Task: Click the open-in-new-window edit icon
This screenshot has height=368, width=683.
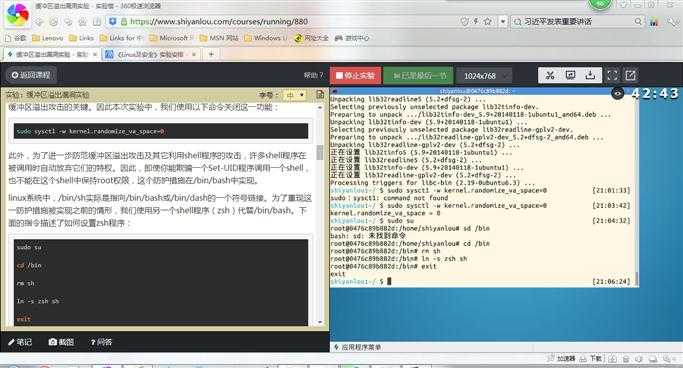Action: coord(630,75)
